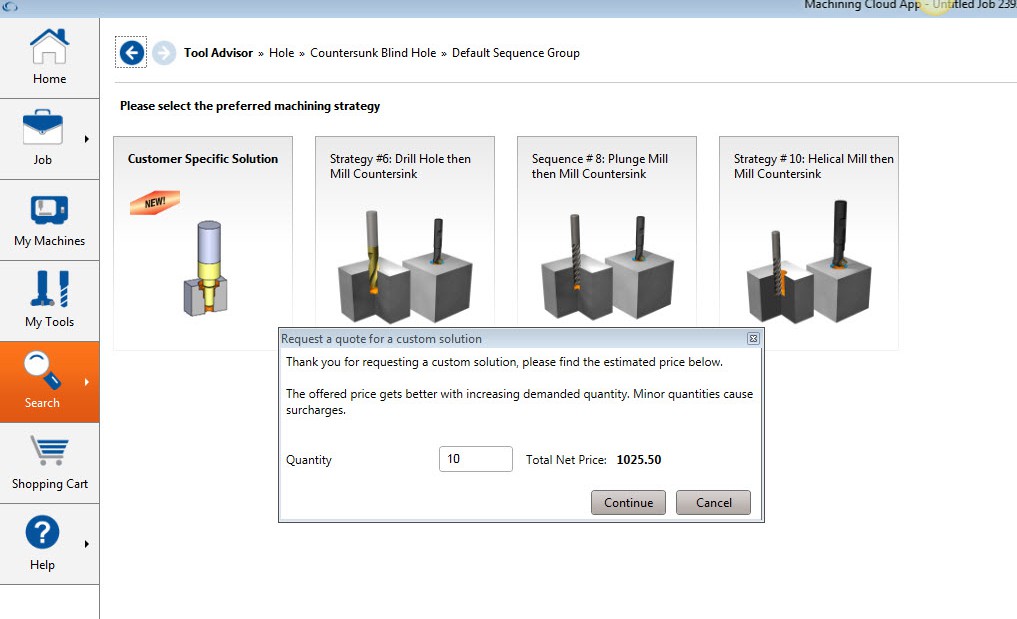Open Tool Advisor breadcrumb

click(218, 53)
